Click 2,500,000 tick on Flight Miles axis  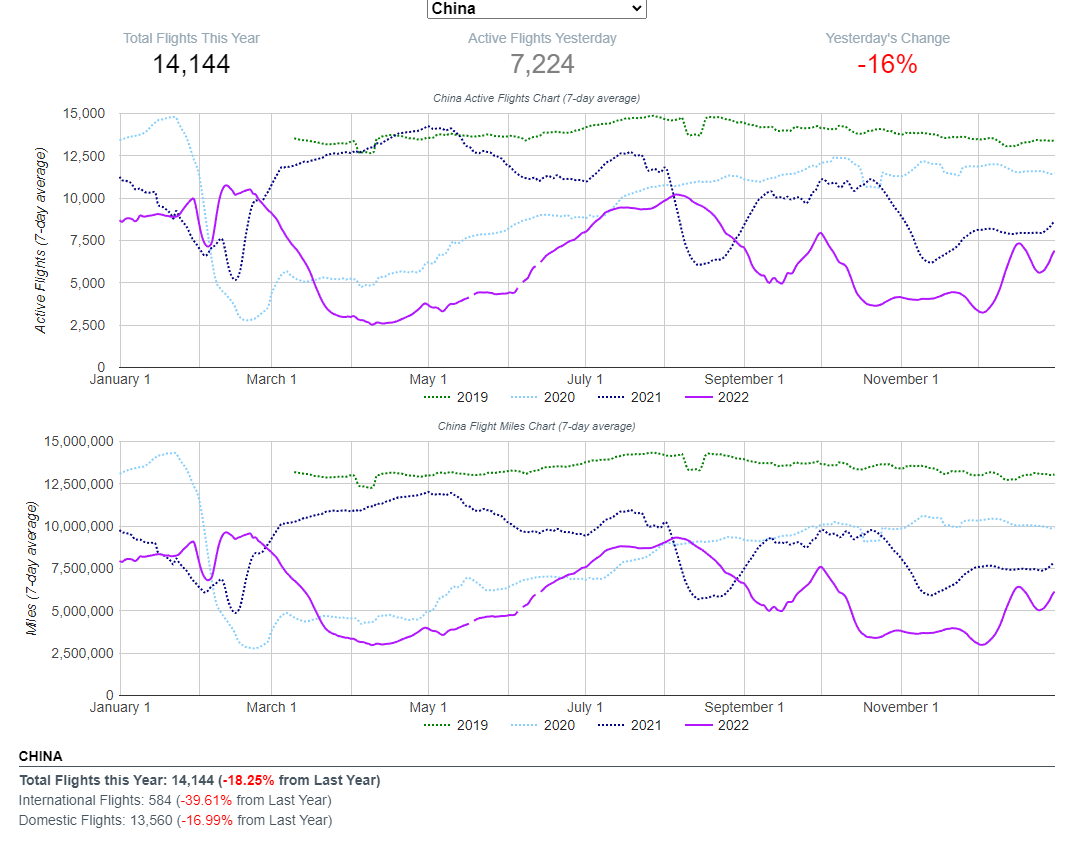coord(82,653)
